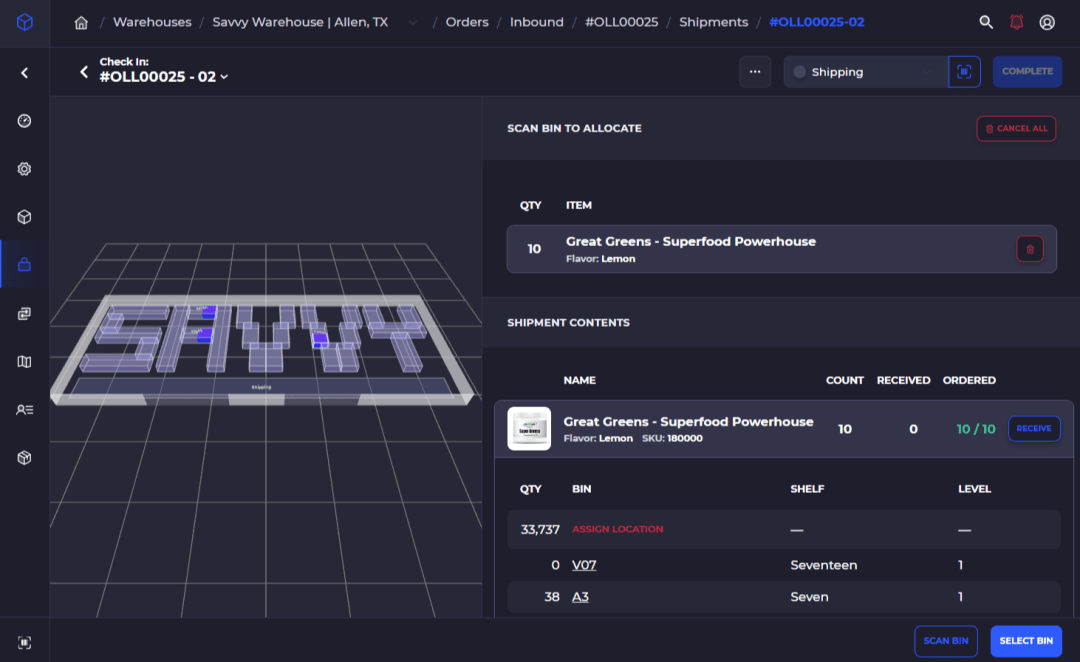The width and height of the screenshot is (1080, 662).
Task: Click the ASSIGN LOCATION link
Action: 618,529
